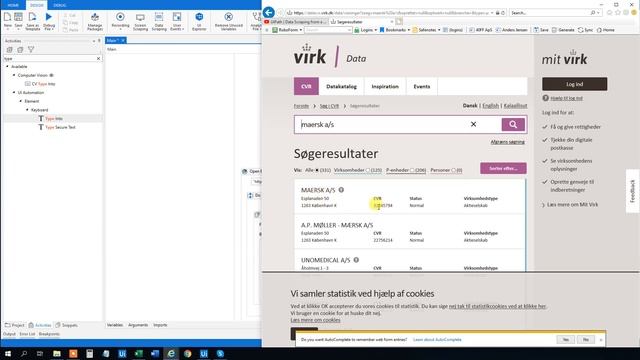Open the Project panel tab
640x360 pixels.
click(15, 325)
